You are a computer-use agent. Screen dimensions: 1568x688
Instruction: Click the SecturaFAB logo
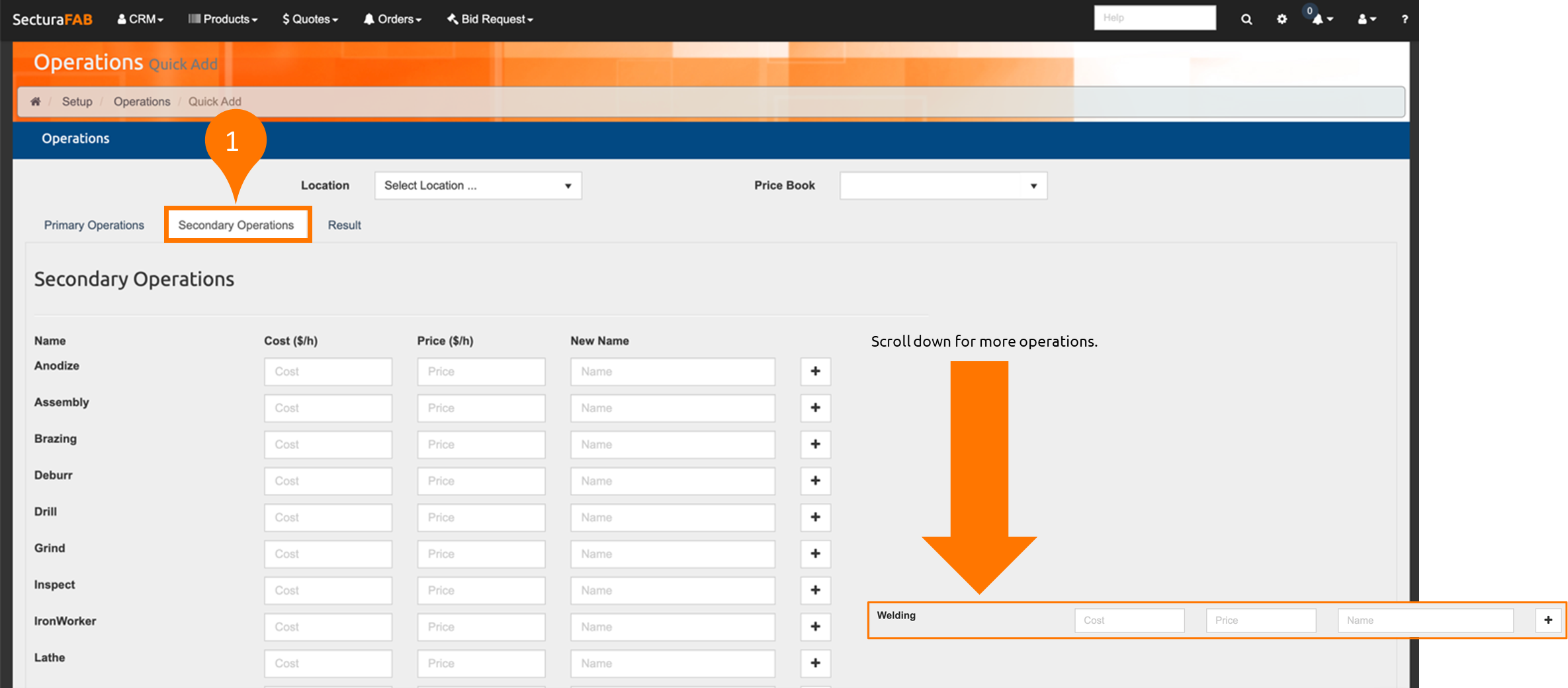coord(52,19)
